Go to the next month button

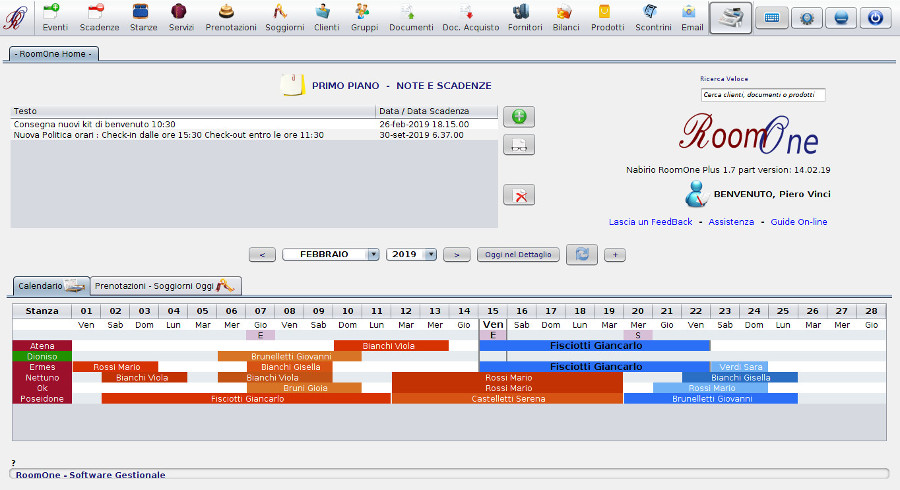click(x=457, y=254)
